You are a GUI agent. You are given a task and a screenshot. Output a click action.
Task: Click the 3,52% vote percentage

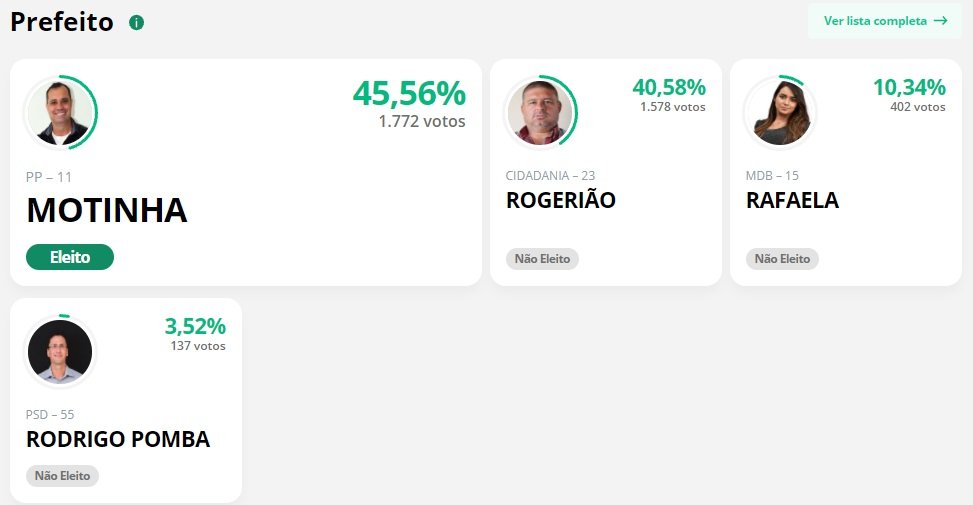tap(195, 326)
